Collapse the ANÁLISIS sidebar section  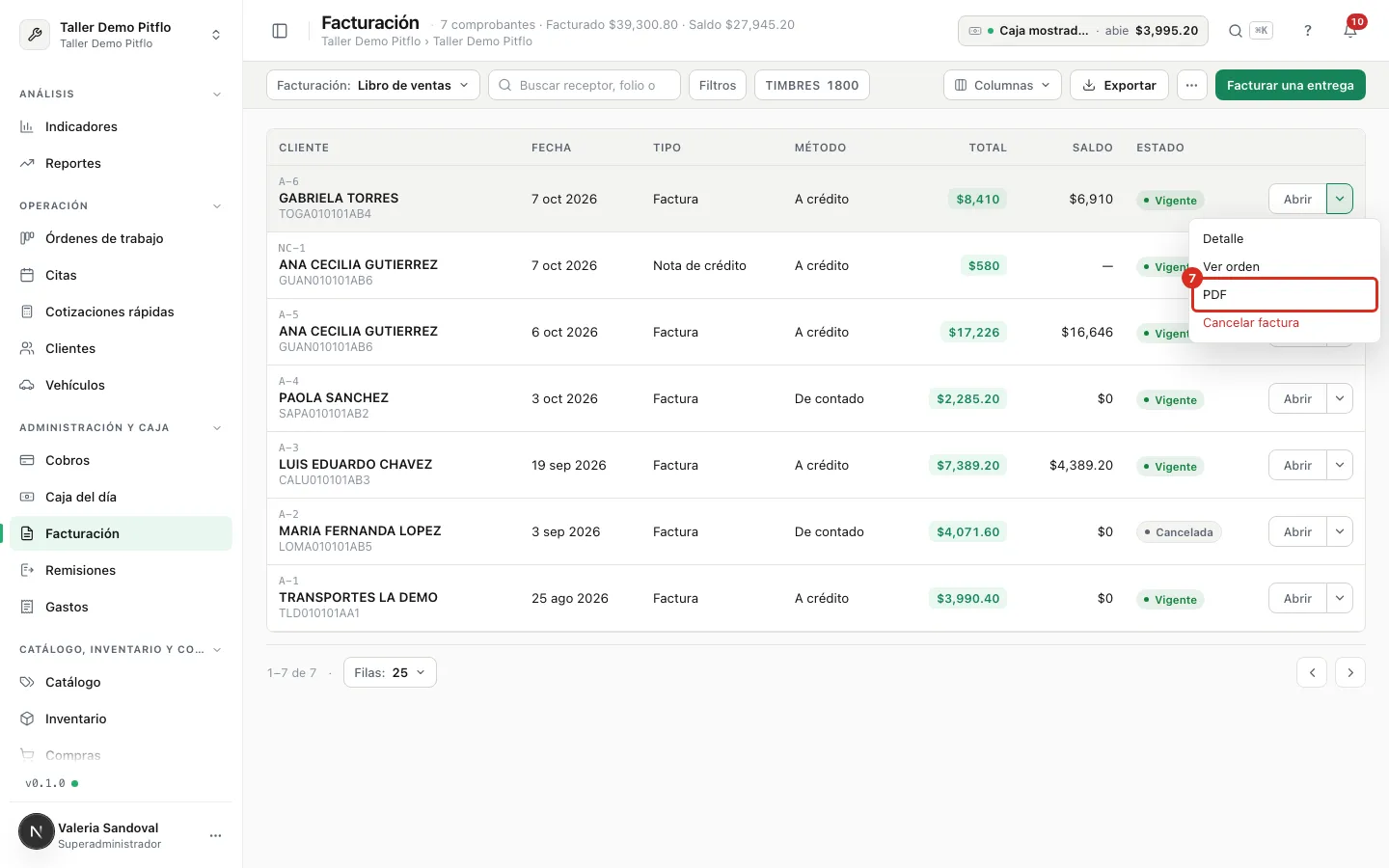pyautogui.click(x=121, y=94)
